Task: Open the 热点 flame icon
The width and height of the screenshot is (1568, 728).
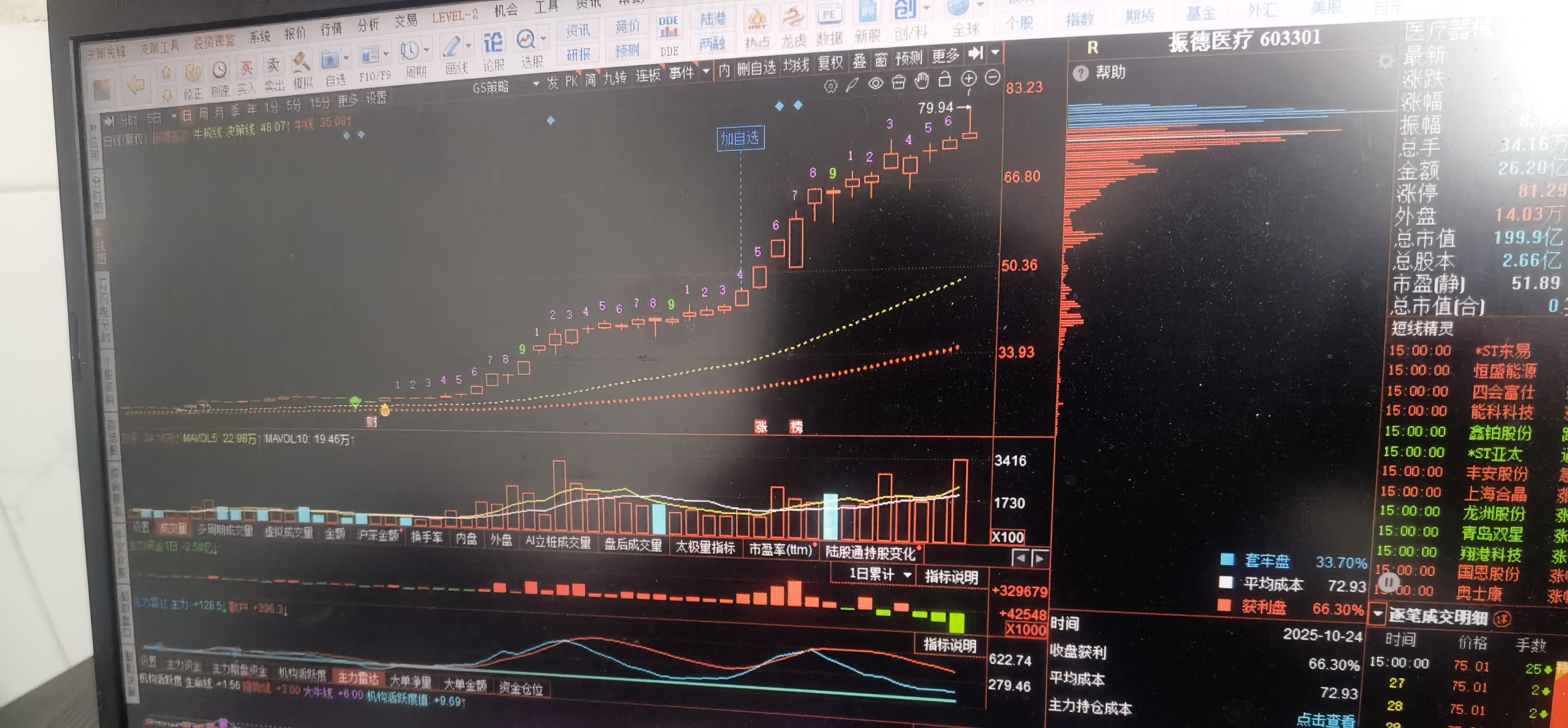Action: tap(757, 20)
